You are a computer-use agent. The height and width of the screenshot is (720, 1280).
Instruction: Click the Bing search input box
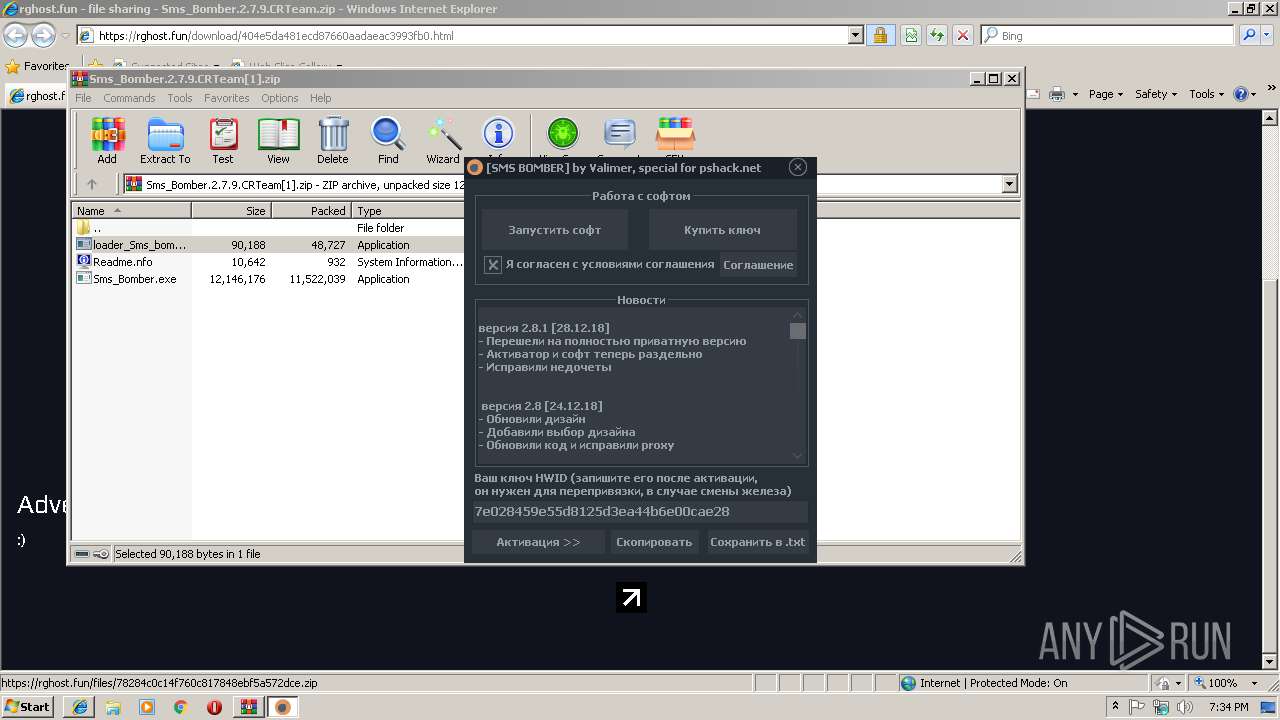1107,35
